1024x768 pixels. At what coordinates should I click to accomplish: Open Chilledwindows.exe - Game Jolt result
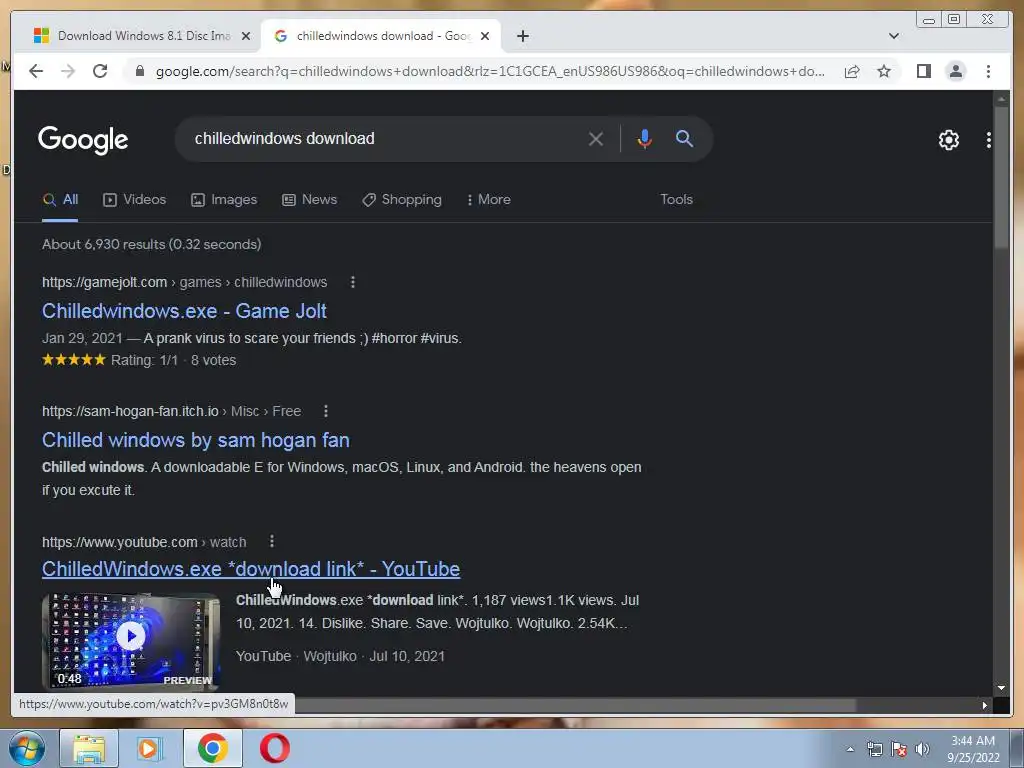click(184, 311)
